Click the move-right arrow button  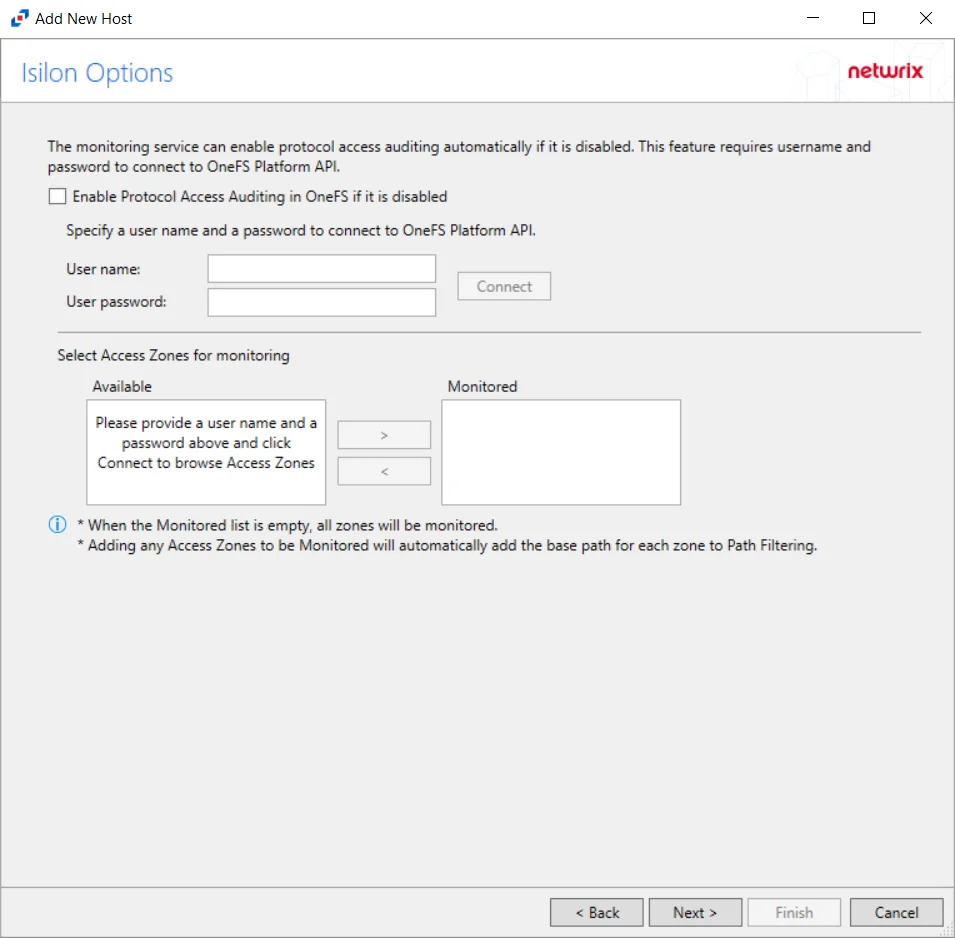tap(384, 436)
